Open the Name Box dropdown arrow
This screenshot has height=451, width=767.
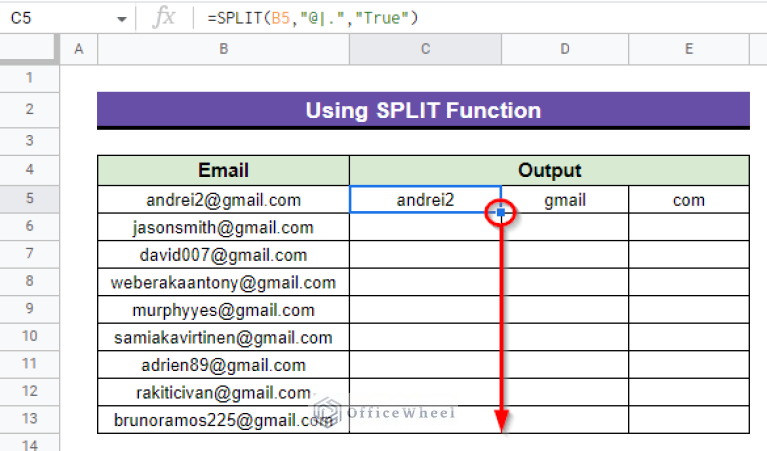point(122,19)
